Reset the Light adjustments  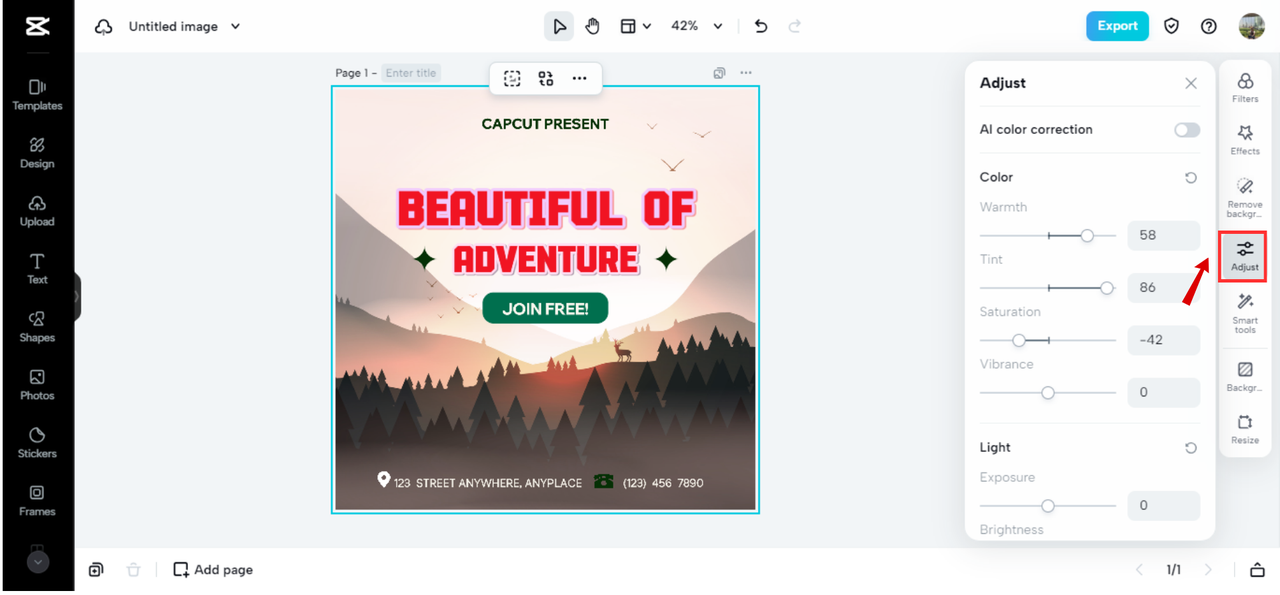click(1191, 448)
